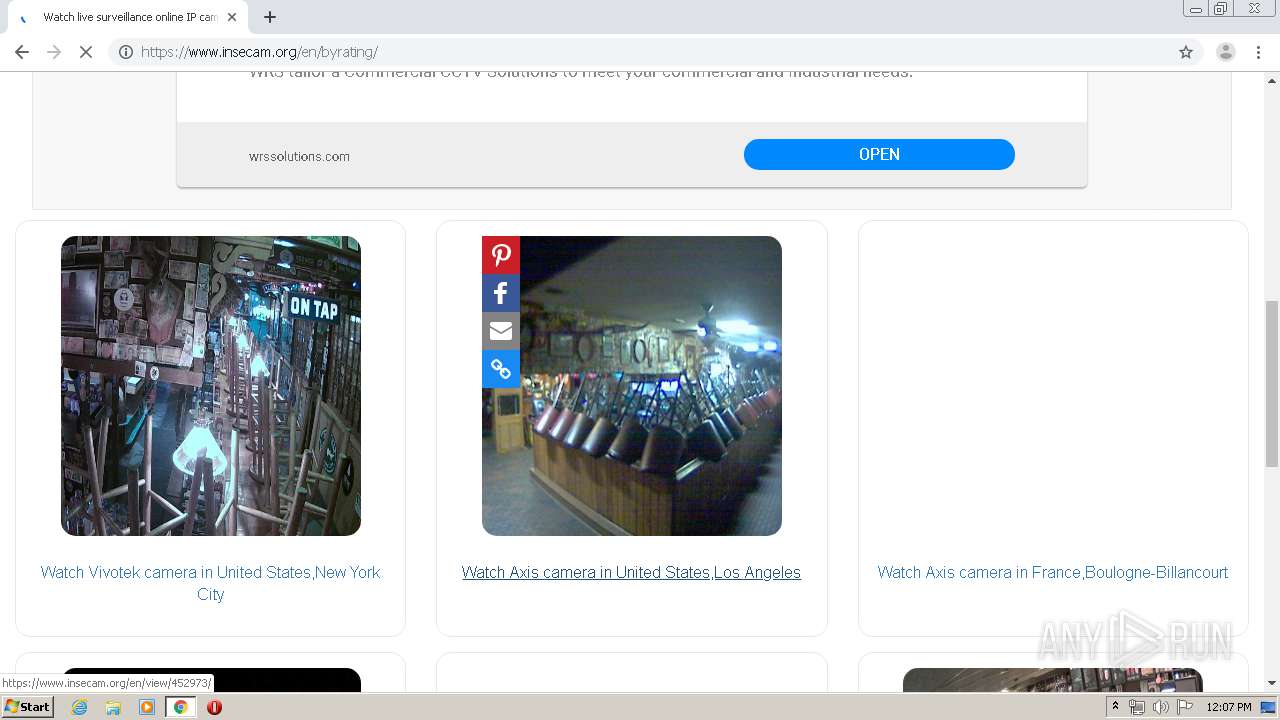Open 'Watch Axis camera in United States, Los Angeles' link
Viewport: 1280px width, 720px height.
click(x=631, y=572)
